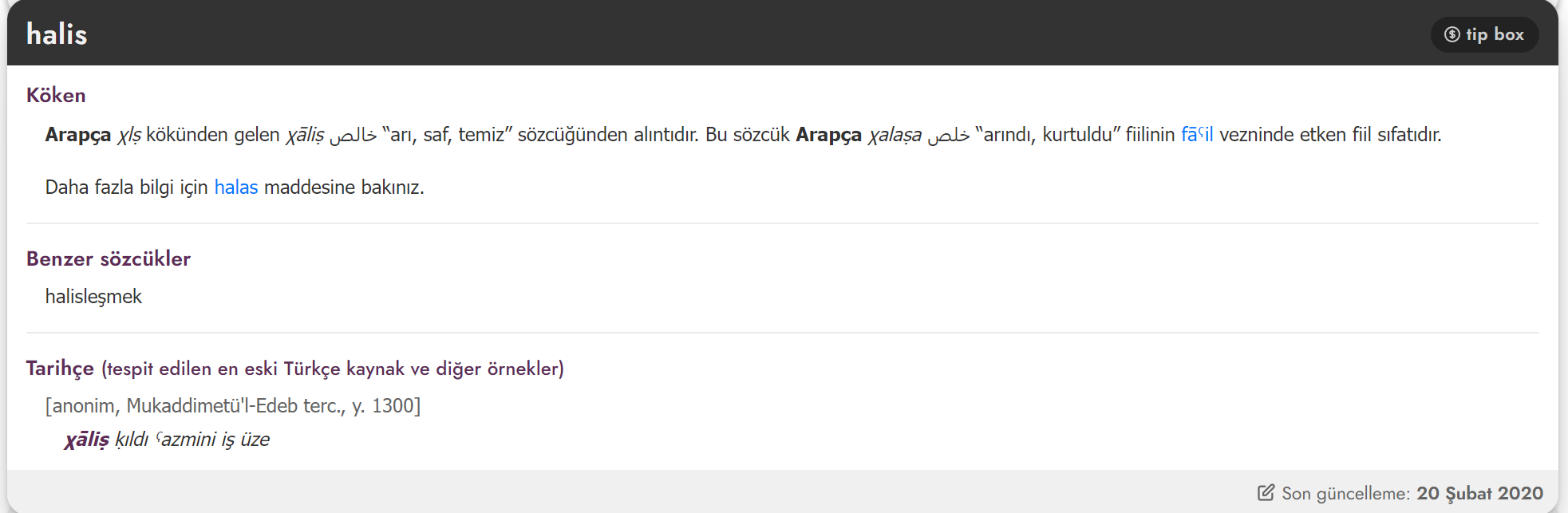The width and height of the screenshot is (1568, 513).
Task: Click the Mukaddimetü'l-Edeb source citation
Action: (233, 405)
